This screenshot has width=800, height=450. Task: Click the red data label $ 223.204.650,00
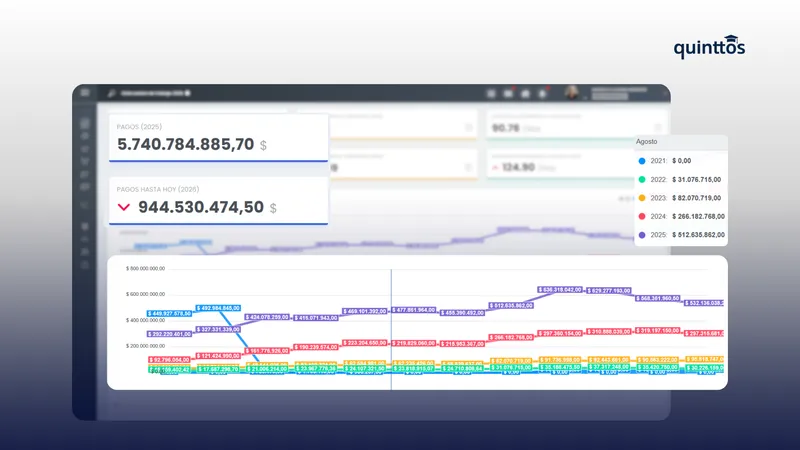tap(365, 343)
